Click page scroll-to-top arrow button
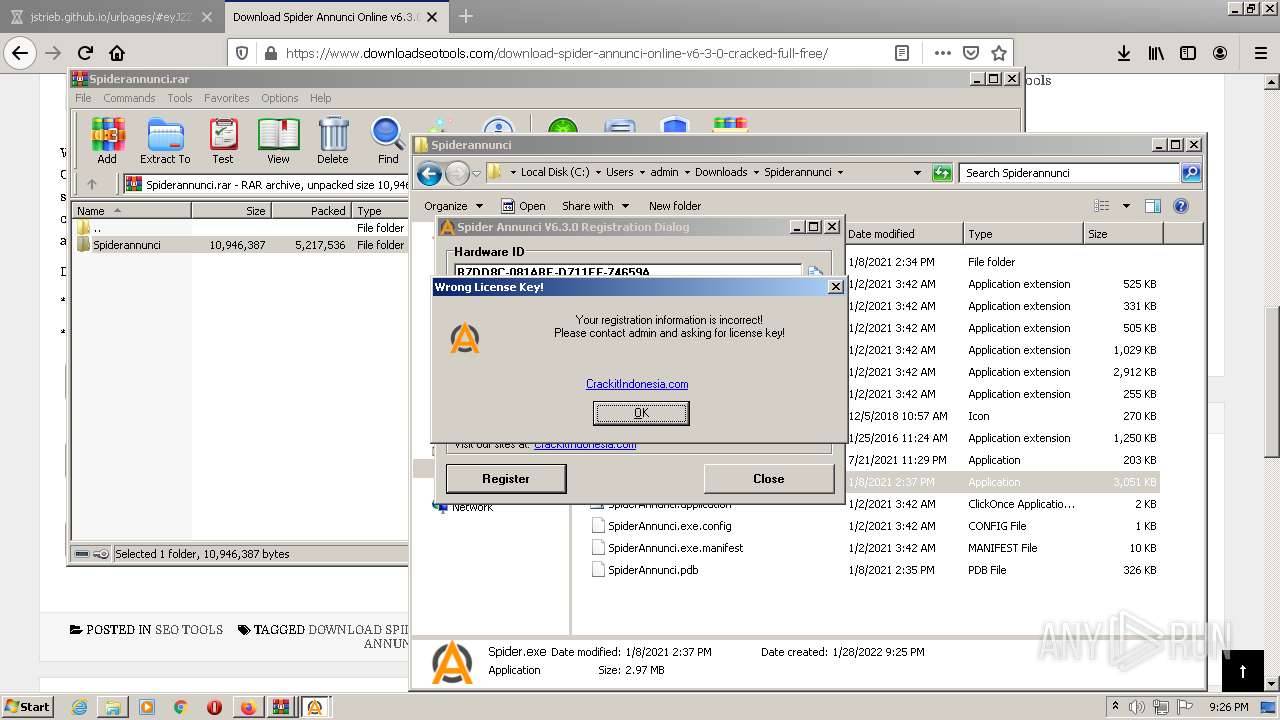 coord(1243,671)
